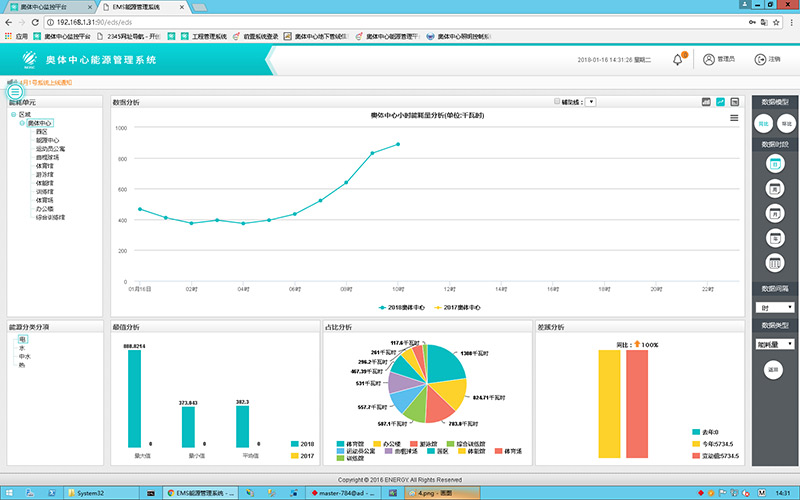
Task: Select the day (日) time period icon
Action: 774,164
